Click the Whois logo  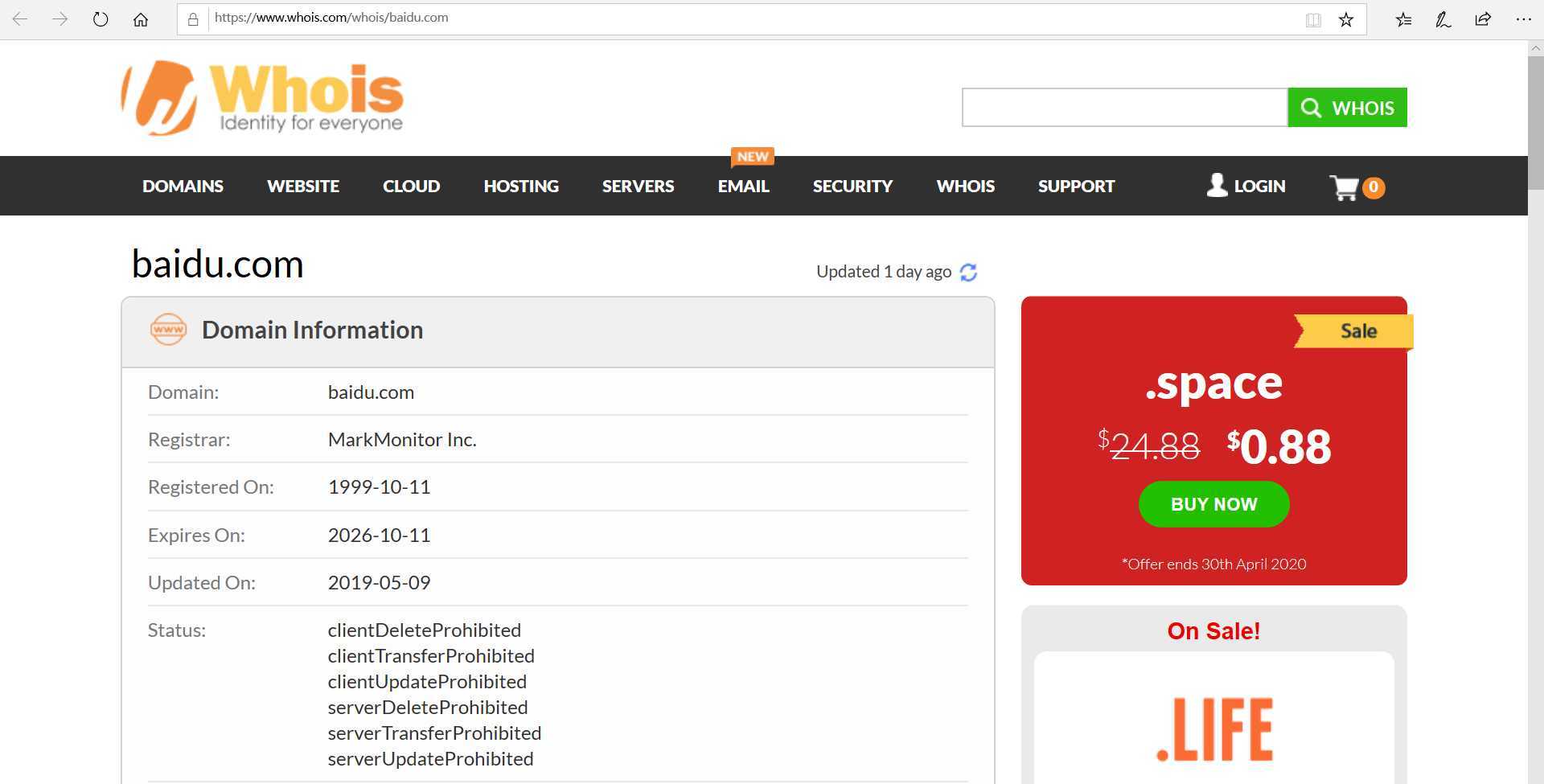pos(262,98)
